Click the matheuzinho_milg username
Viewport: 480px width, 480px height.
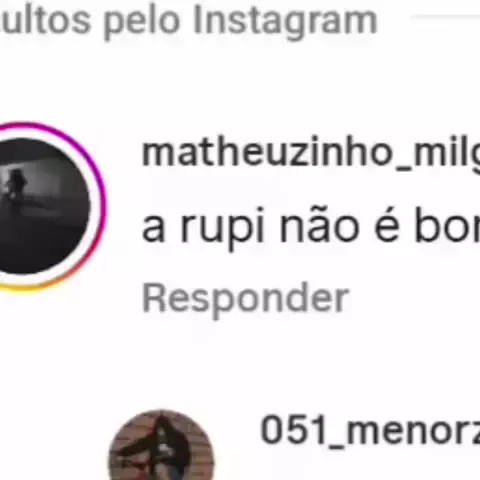click(311, 153)
